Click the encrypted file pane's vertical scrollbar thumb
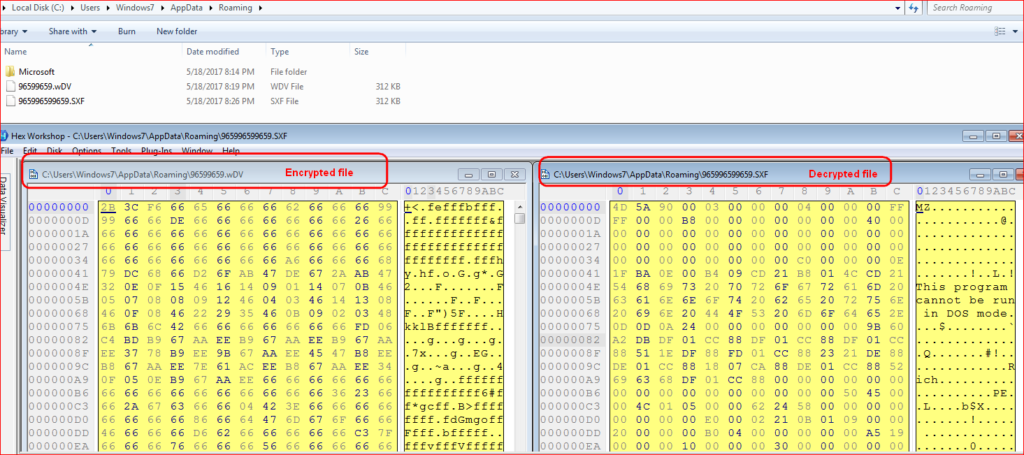 pyautogui.click(x=520, y=218)
